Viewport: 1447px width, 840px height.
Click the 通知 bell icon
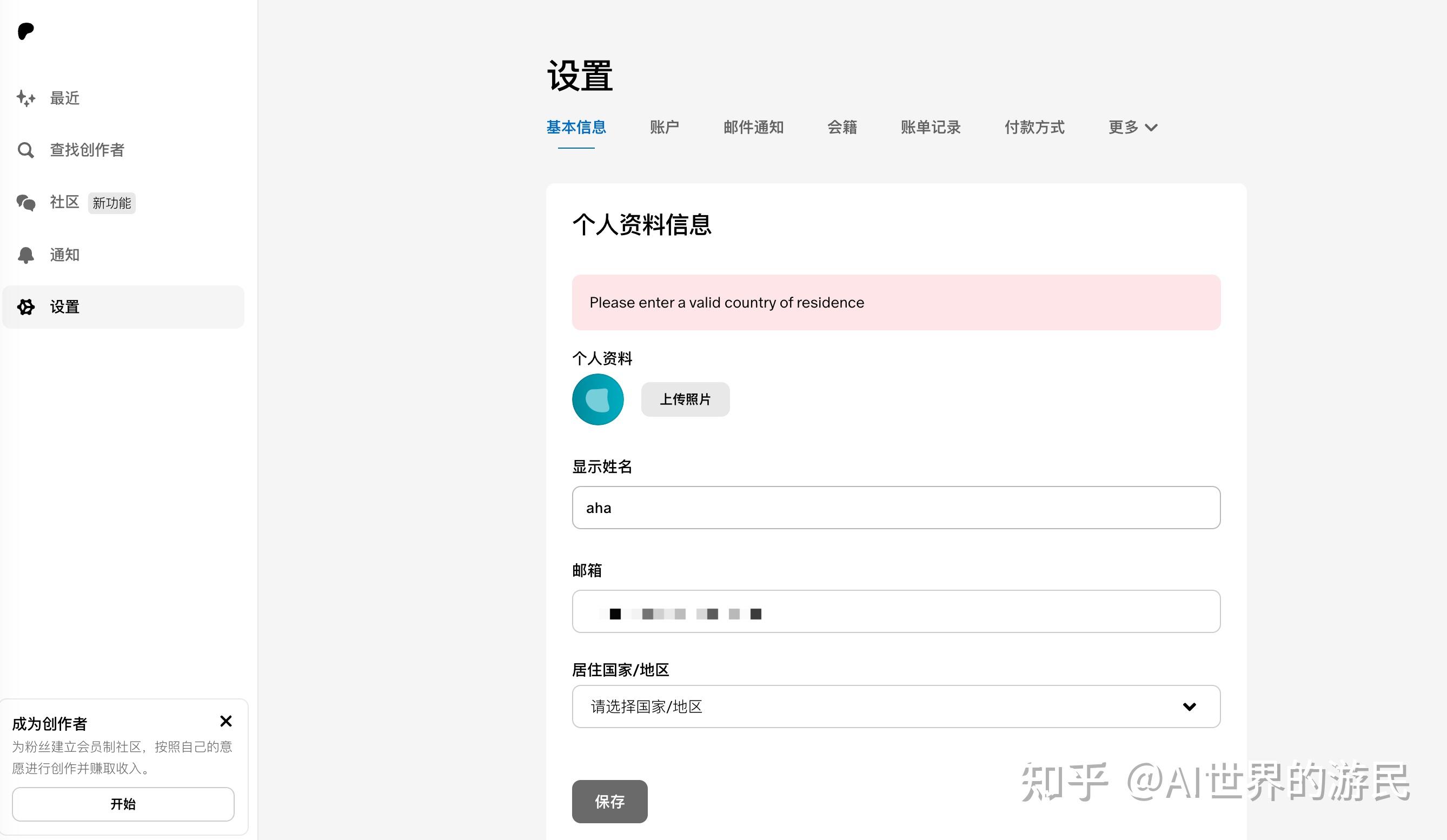point(26,255)
